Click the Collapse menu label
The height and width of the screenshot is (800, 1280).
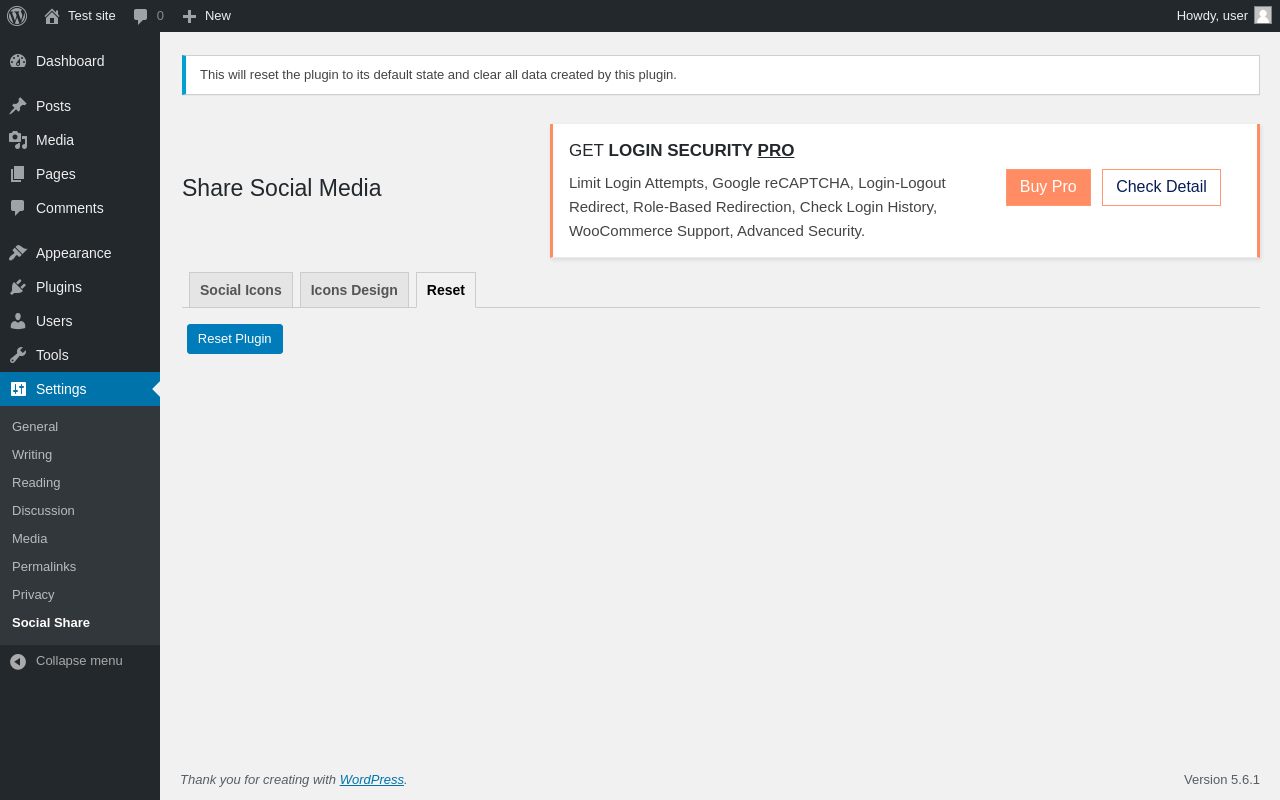click(x=79, y=661)
